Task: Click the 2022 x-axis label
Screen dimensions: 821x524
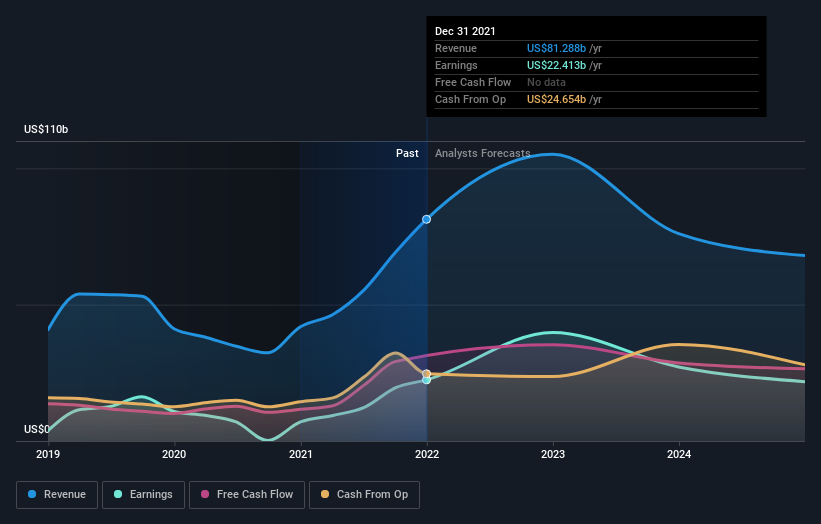Action: (x=427, y=454)
